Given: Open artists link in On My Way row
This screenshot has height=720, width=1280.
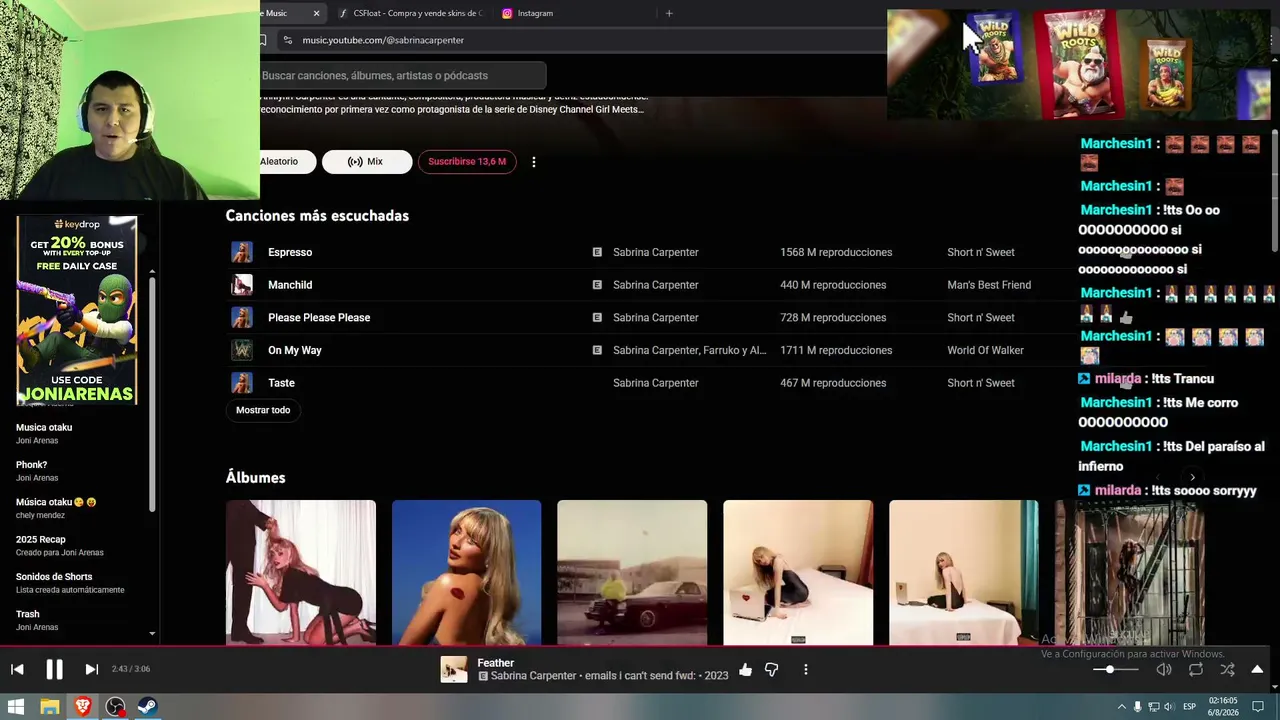Looking at the screenshot, I should click(x=690, y=350).
